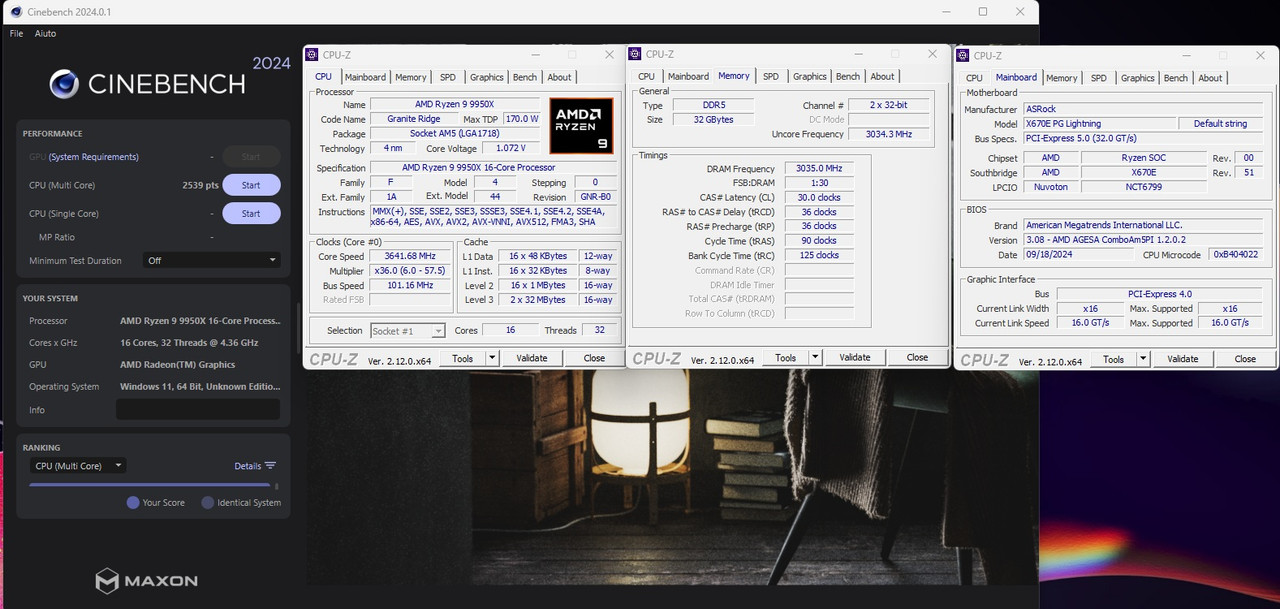Open About tab in Mainboard window
Viewport: 1280px width, 609px height.
(1210, 78)
